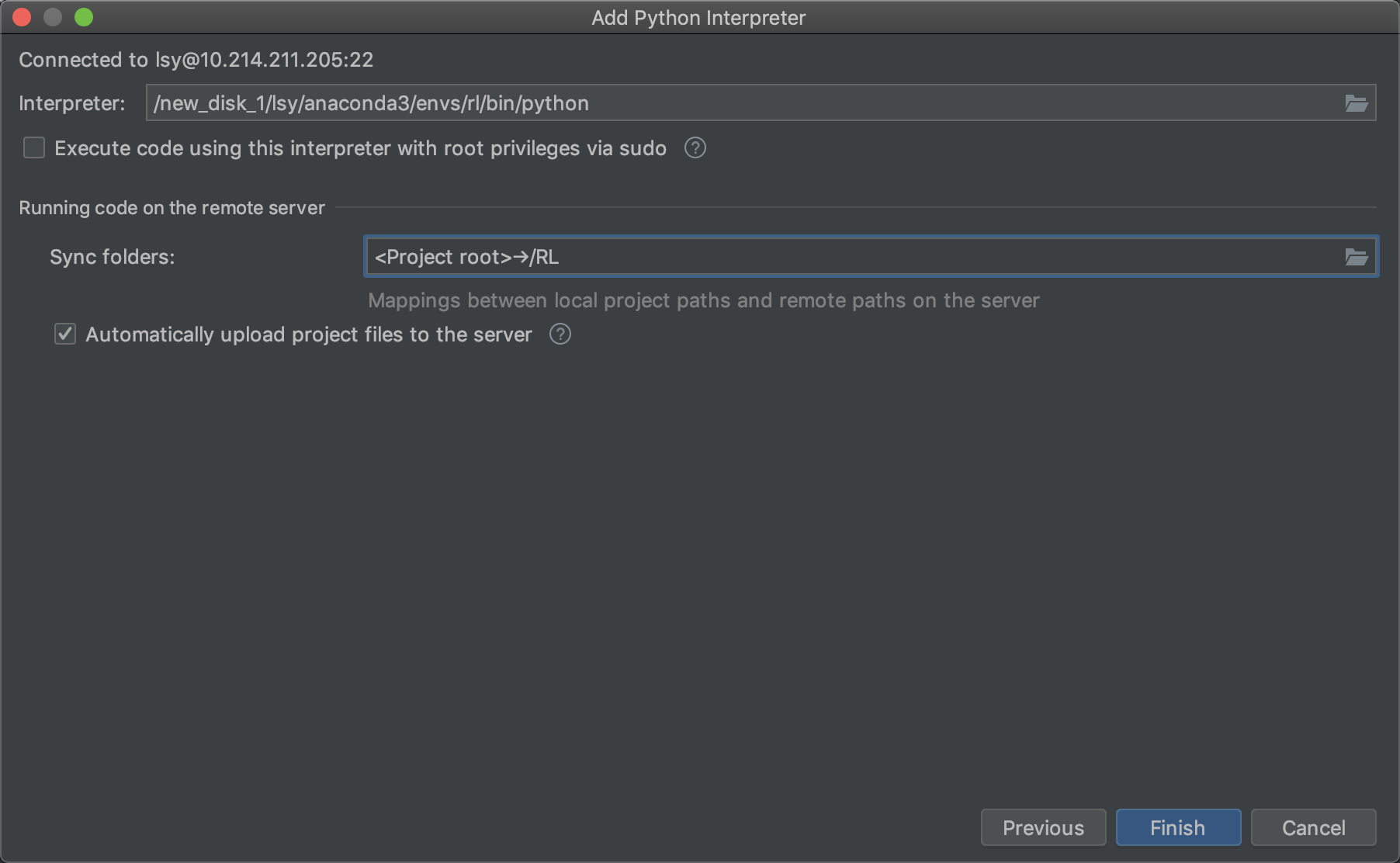1400x863 pixels.
Task: Close the dialog with the red window button
Action: [x=22, y=17]
